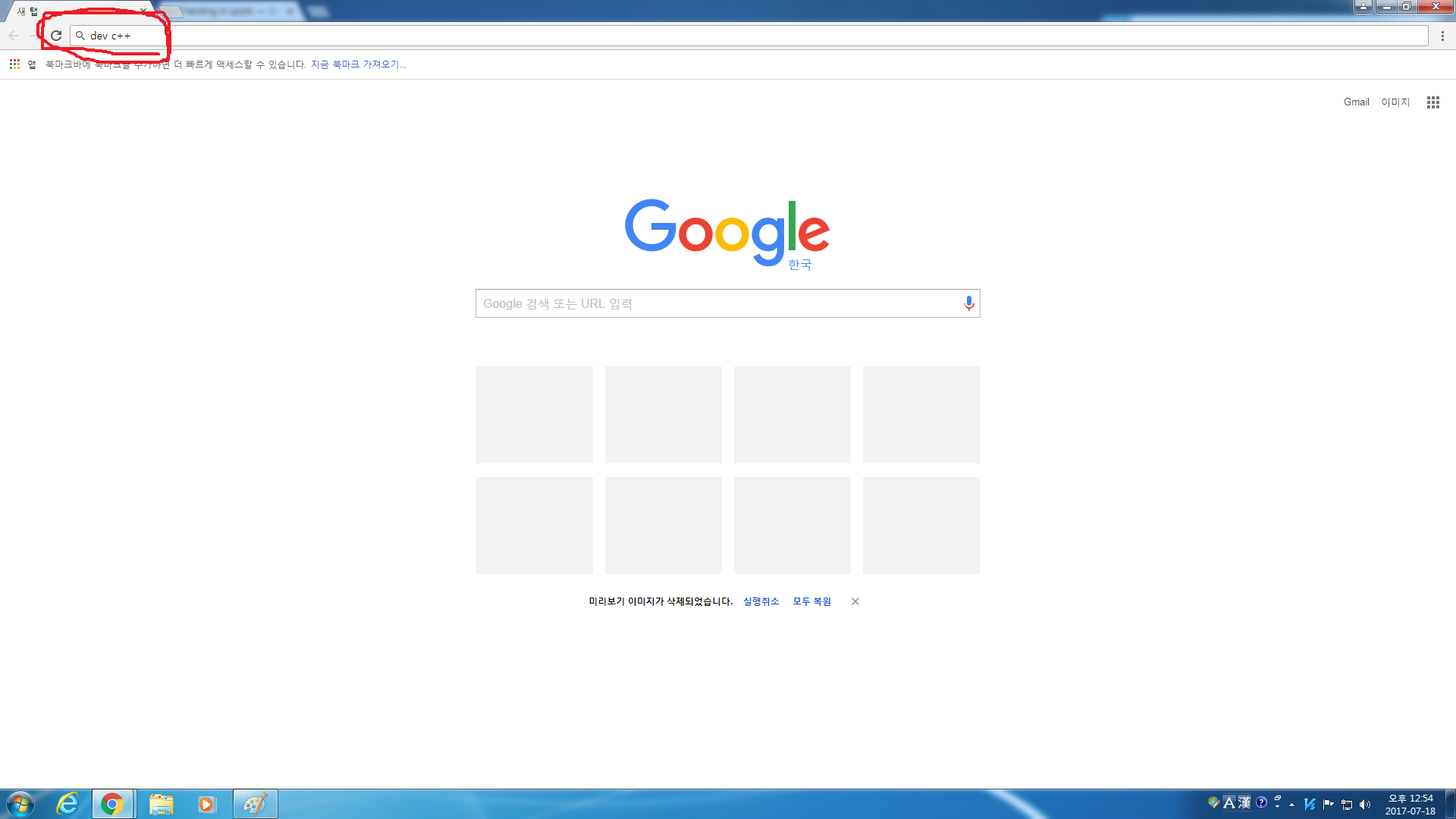Open the volume speaker icon

coord(1365,804)
